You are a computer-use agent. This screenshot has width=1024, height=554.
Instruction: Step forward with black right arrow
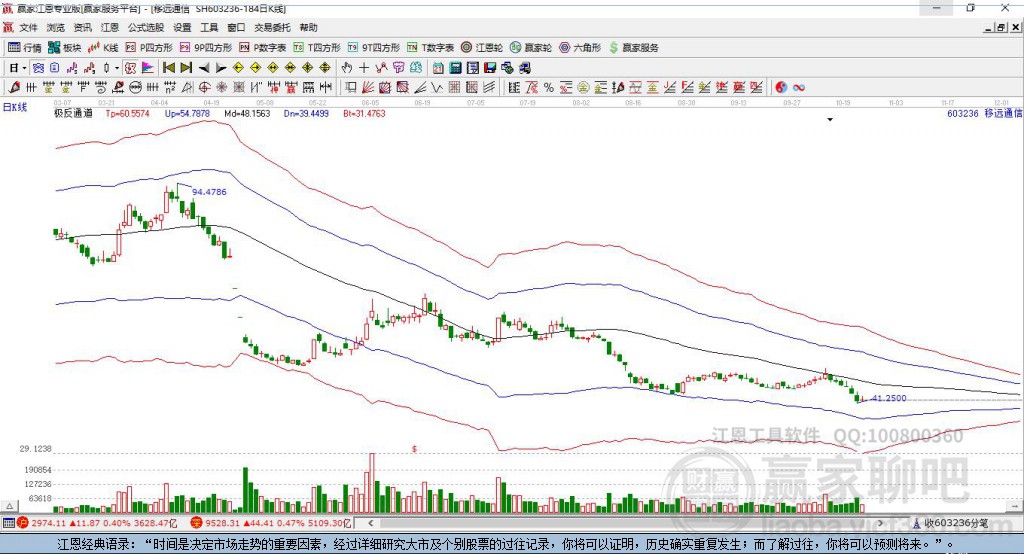pos(221,68)
